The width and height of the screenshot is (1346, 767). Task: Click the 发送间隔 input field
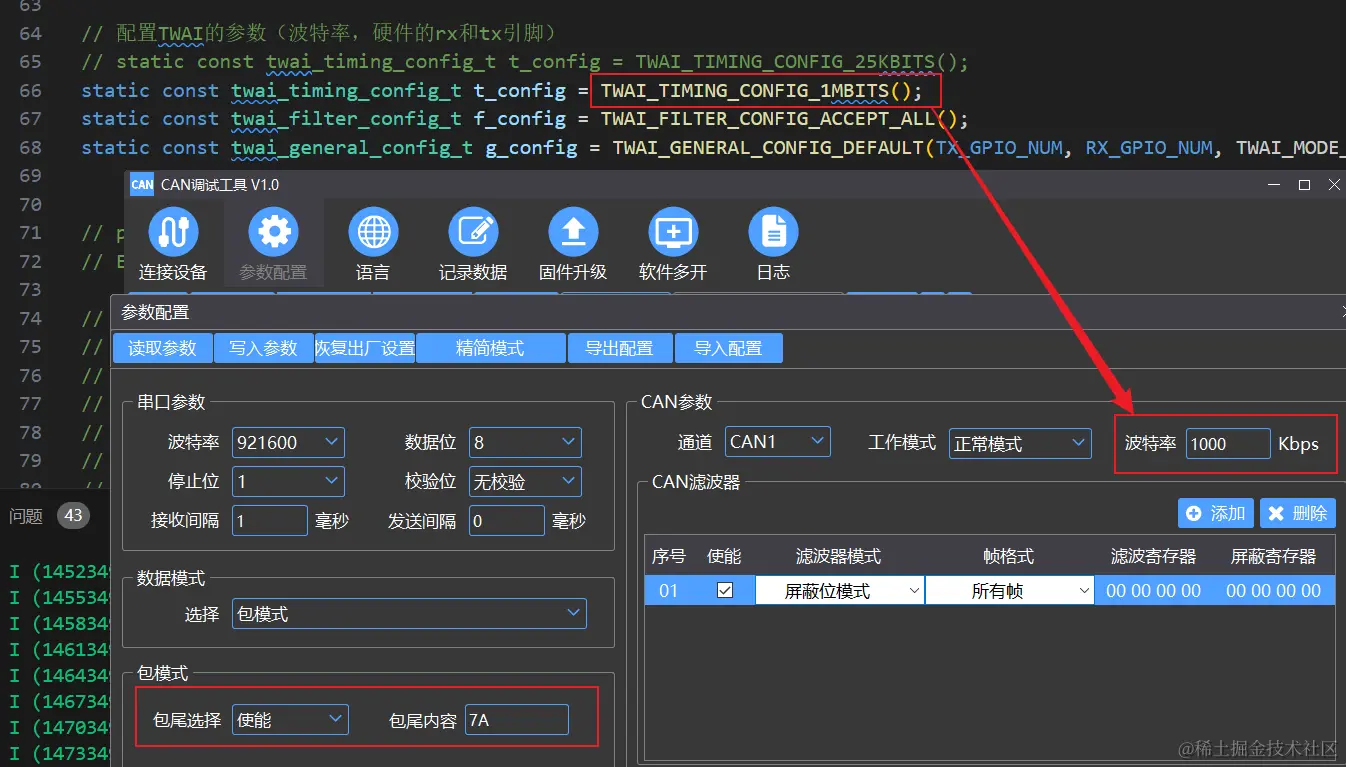[x=507, y=520]
